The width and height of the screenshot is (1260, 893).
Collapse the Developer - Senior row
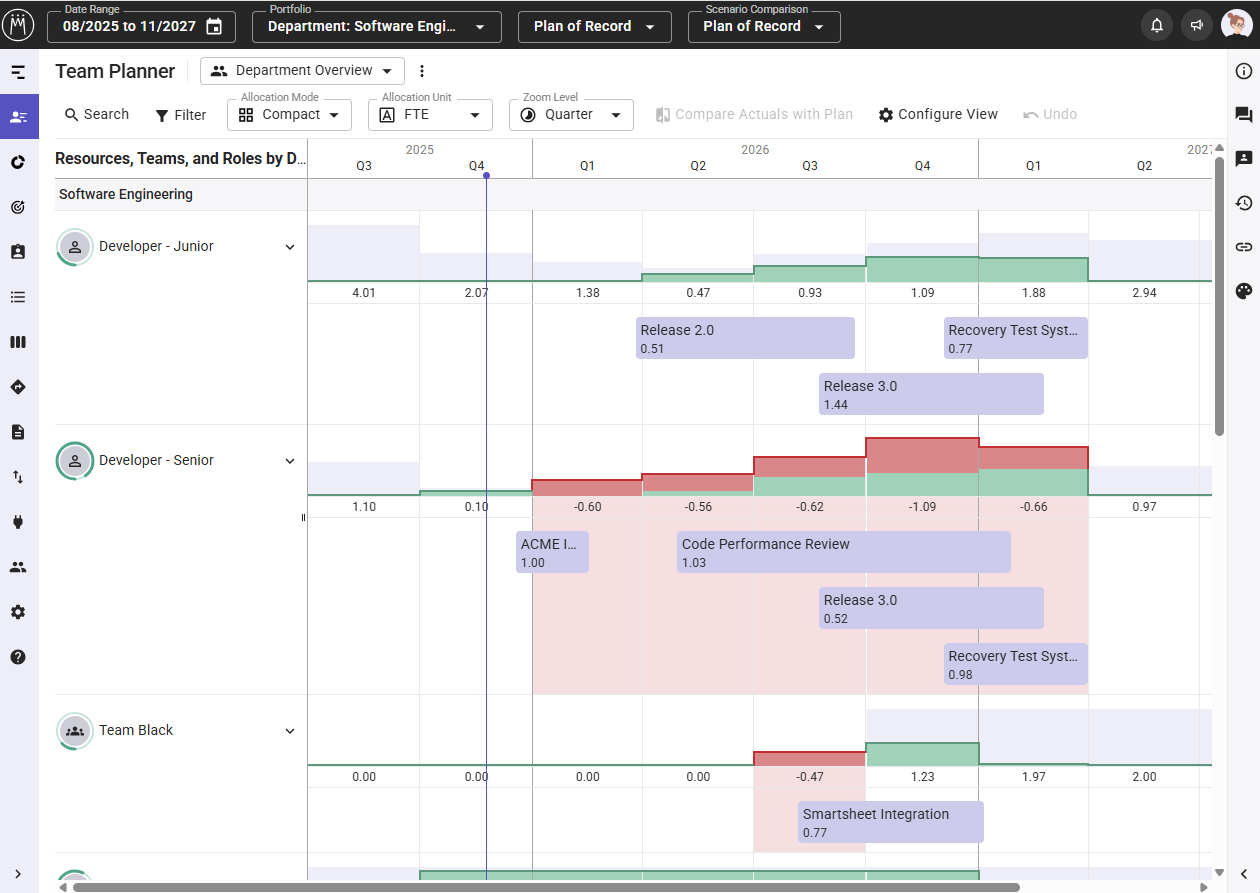click(x=290, y=461)
